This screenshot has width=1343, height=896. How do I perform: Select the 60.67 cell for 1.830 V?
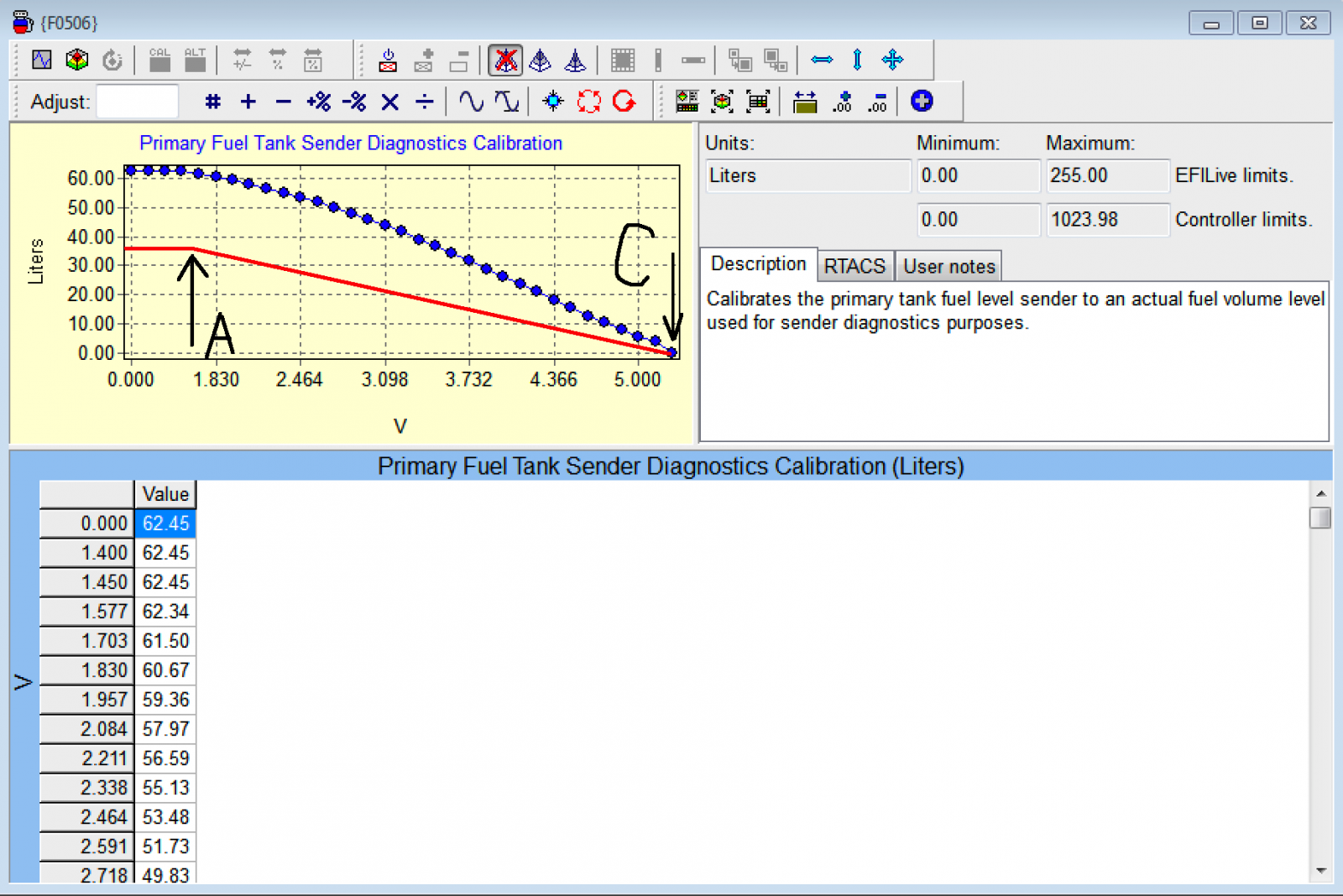tap(165, 670)
